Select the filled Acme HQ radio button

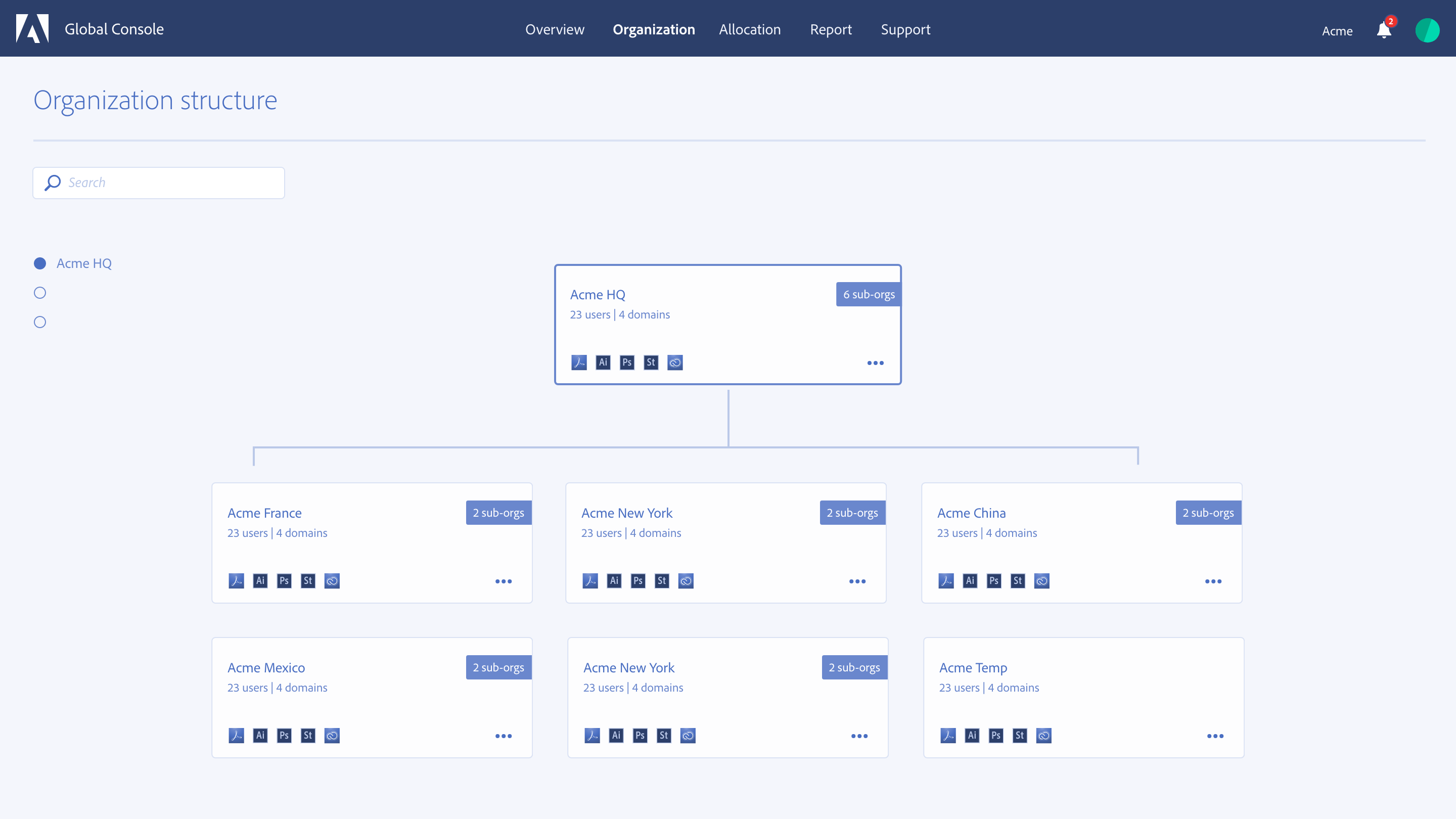coord(39,263)
